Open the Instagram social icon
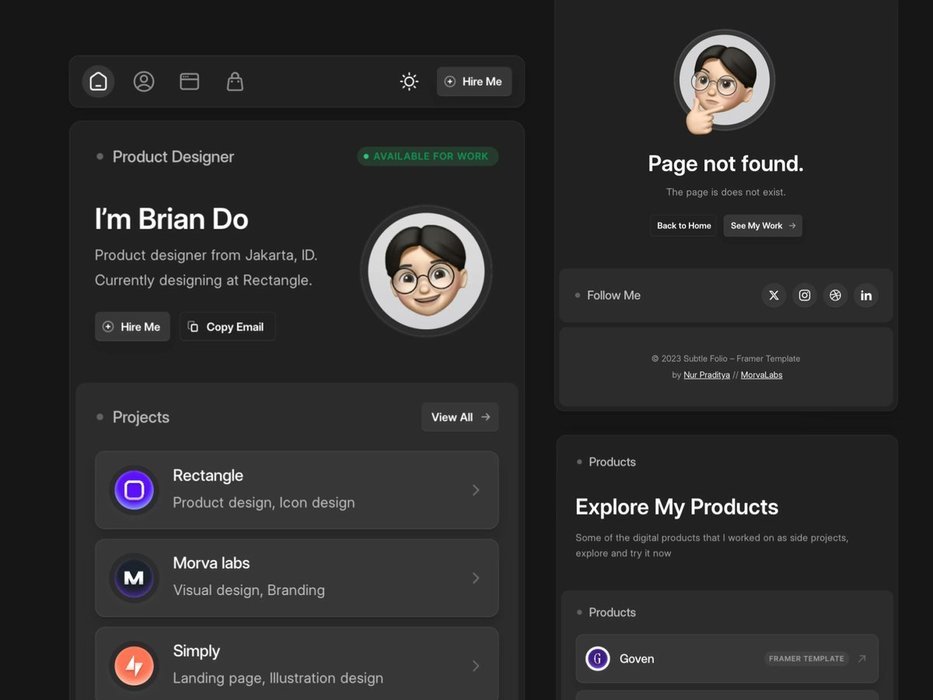This screenshot has height=700, width=933. click(804, 295)
